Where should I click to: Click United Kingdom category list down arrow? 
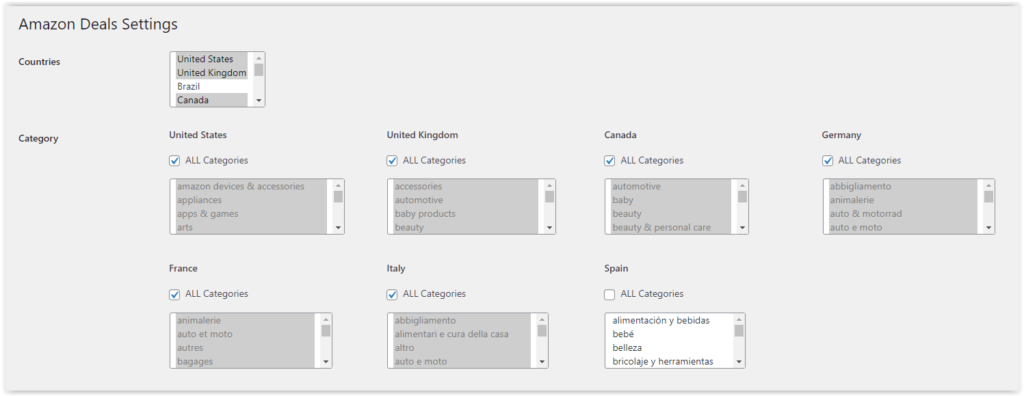click(549, 228)
